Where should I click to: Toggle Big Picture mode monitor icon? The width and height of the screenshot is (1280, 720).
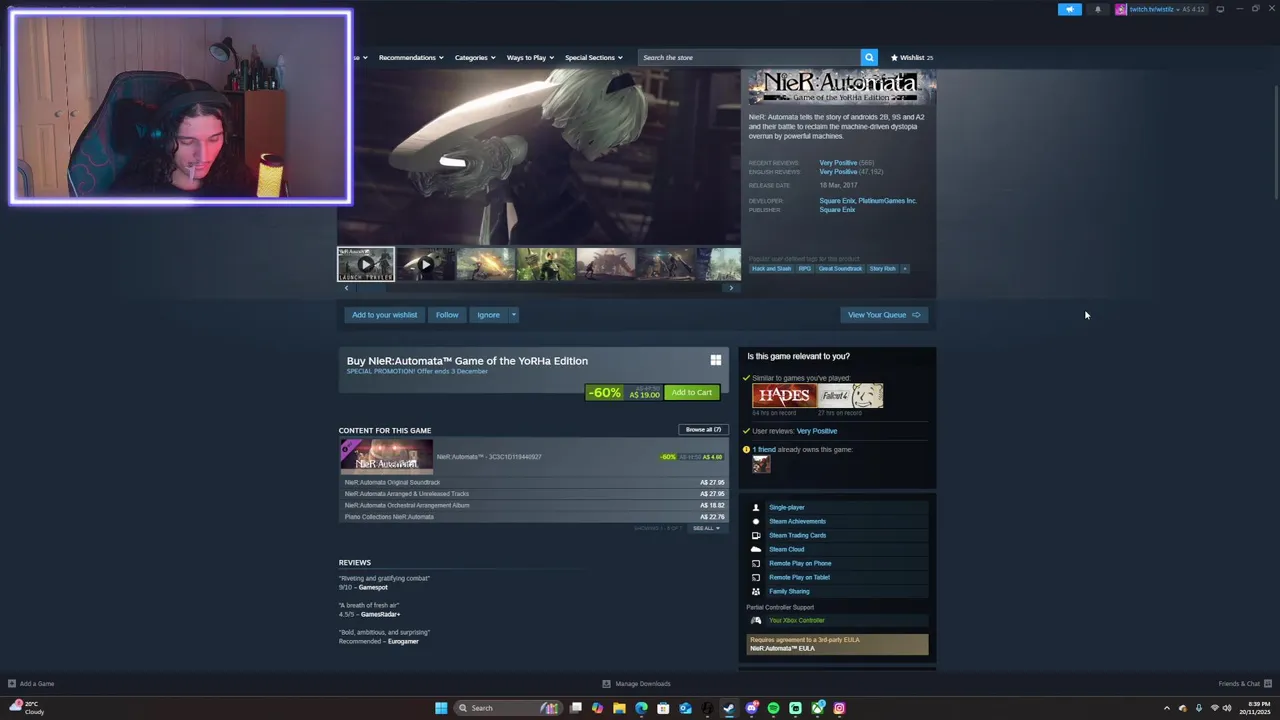1220,9
